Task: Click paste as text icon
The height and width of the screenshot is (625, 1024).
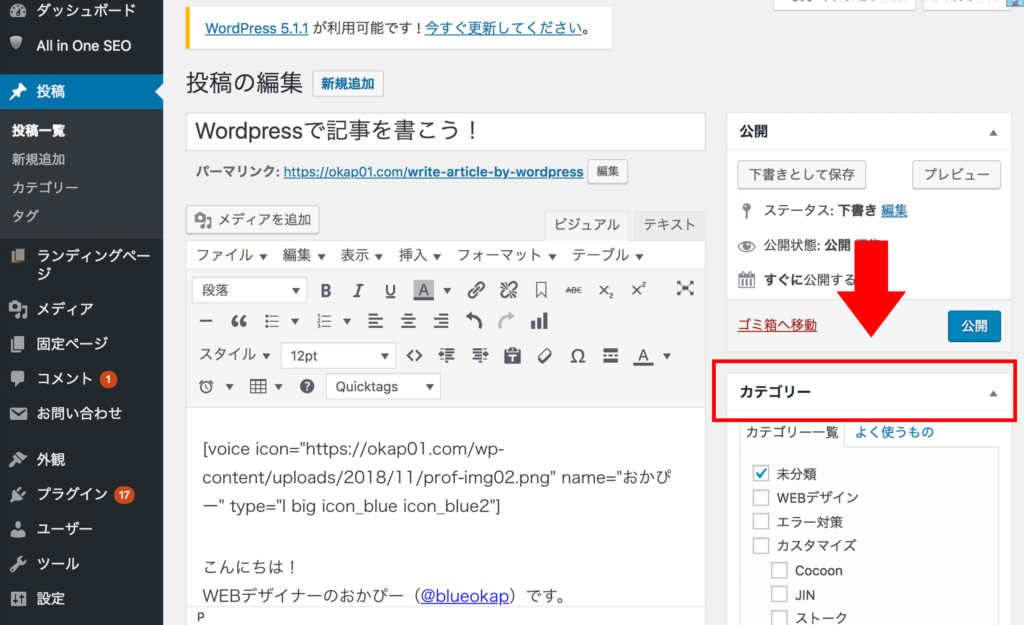Action: [x=513, y=355]
